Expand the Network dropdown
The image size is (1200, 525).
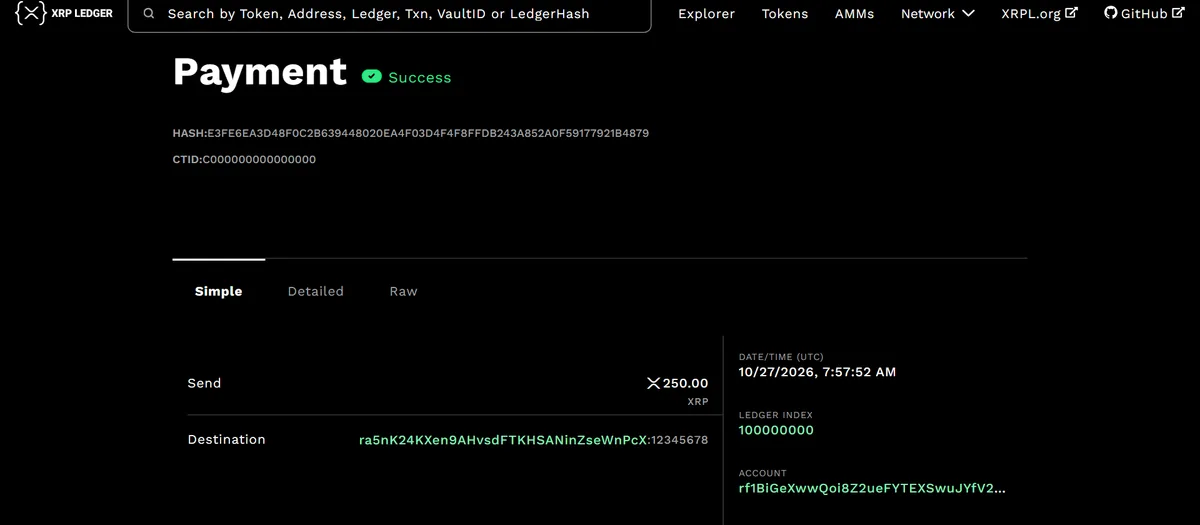pyautogui.click(x=937, y=14)
